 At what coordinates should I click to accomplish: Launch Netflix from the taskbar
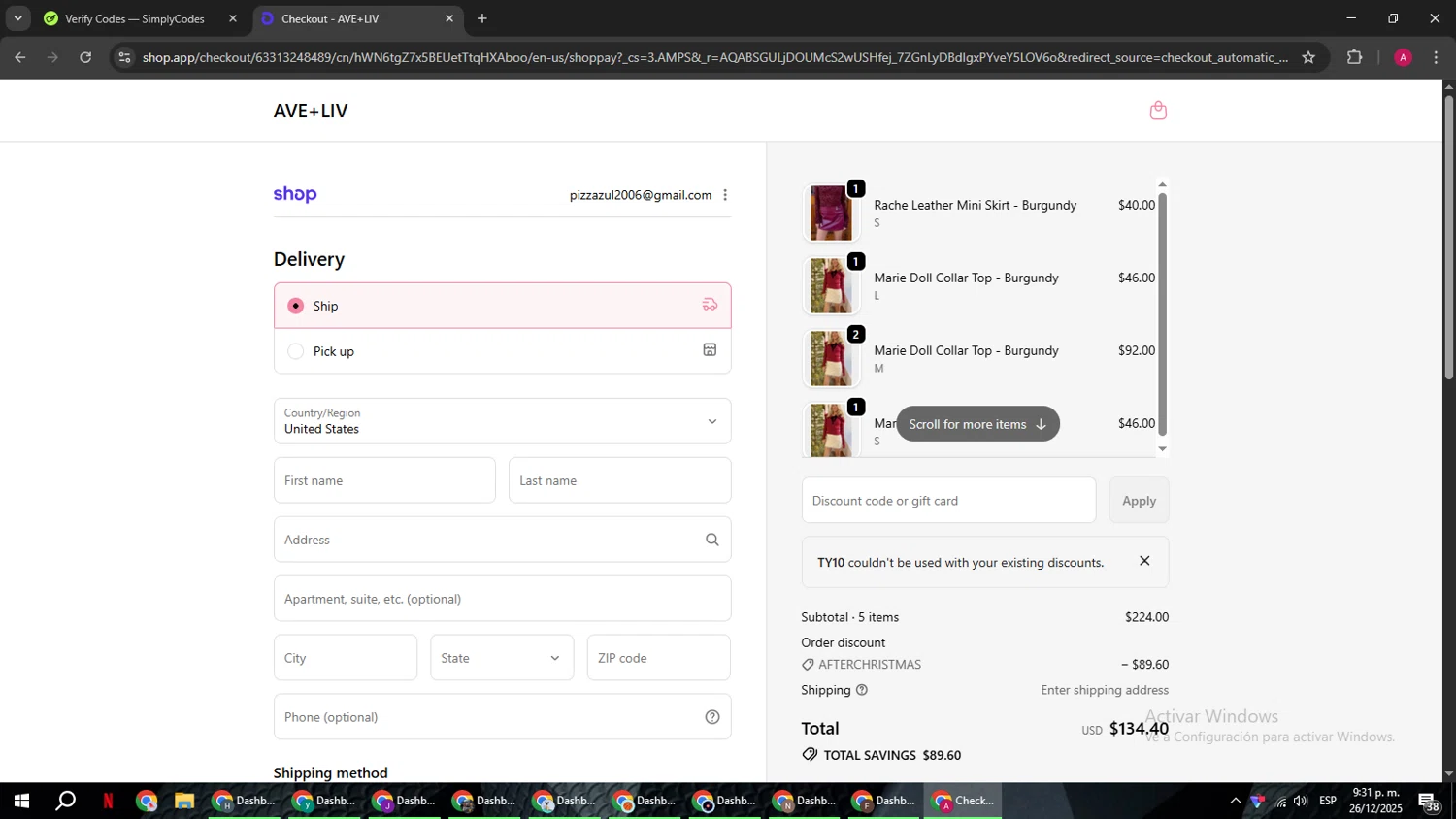(108, 801)
